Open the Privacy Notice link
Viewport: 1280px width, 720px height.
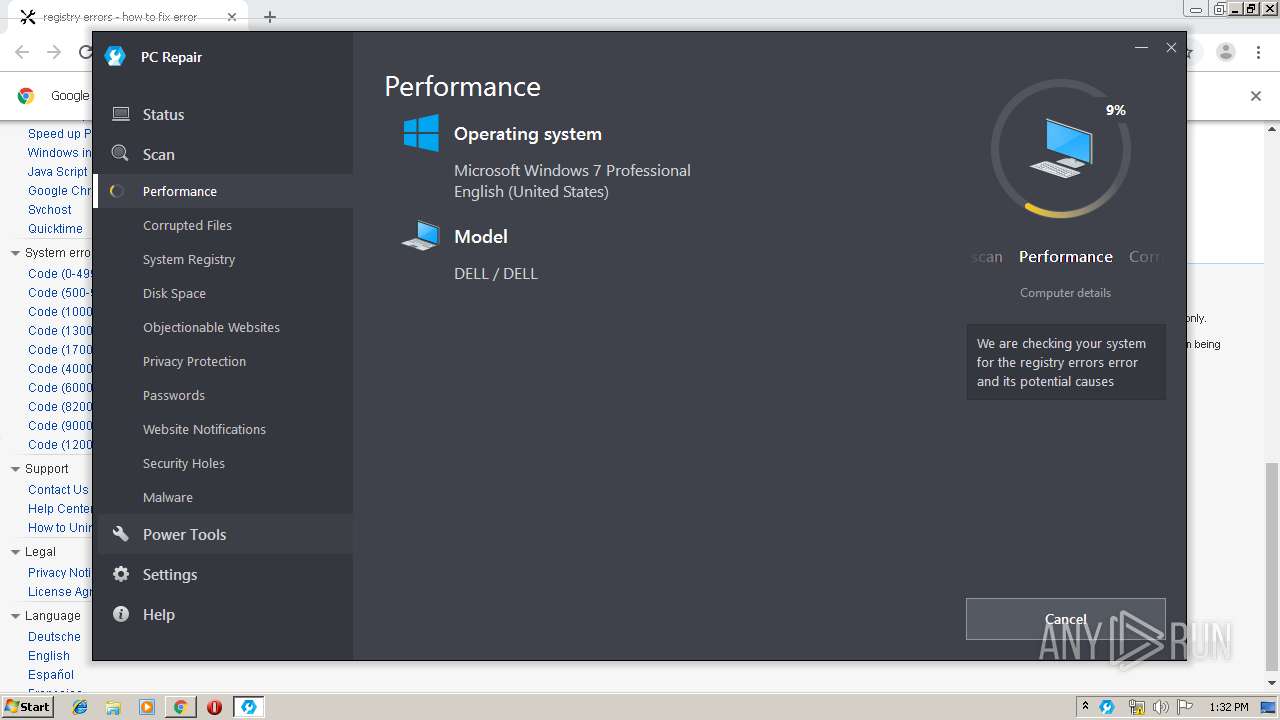[60, 573]
